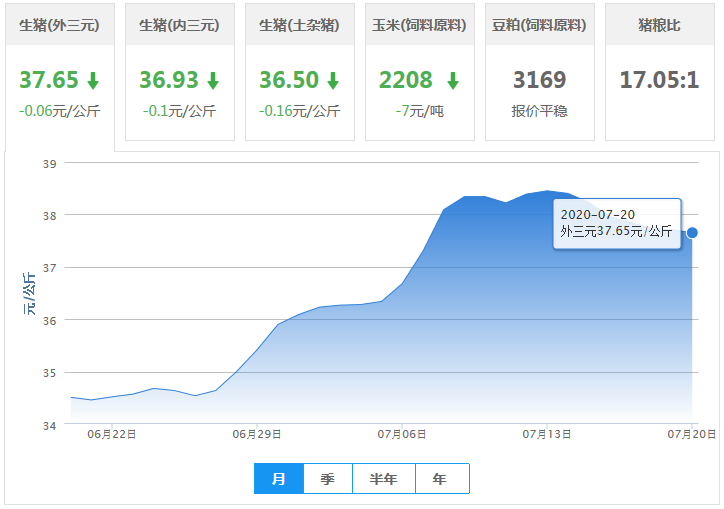Click the 07月13日 x-axis label

pyautogui.click(x=546, y=435)
